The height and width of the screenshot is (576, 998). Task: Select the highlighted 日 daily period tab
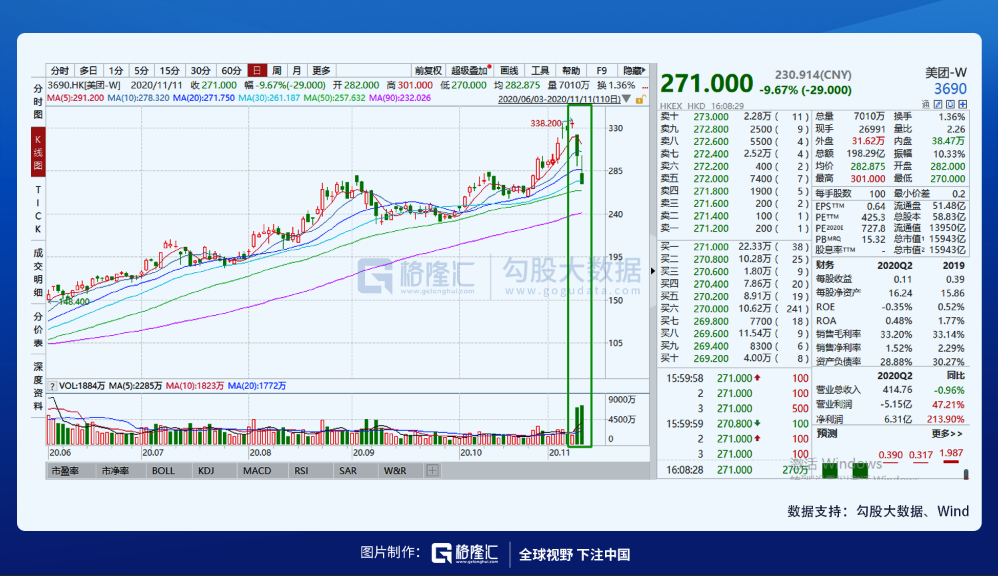[x=257, y=71]
